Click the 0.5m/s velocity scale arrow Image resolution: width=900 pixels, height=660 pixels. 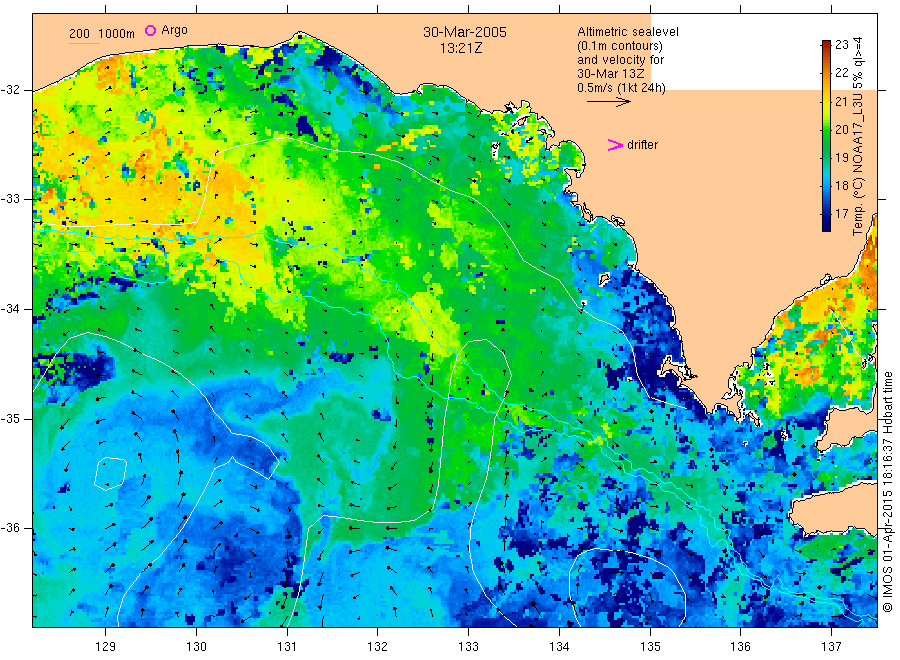(x=608, y=102)
